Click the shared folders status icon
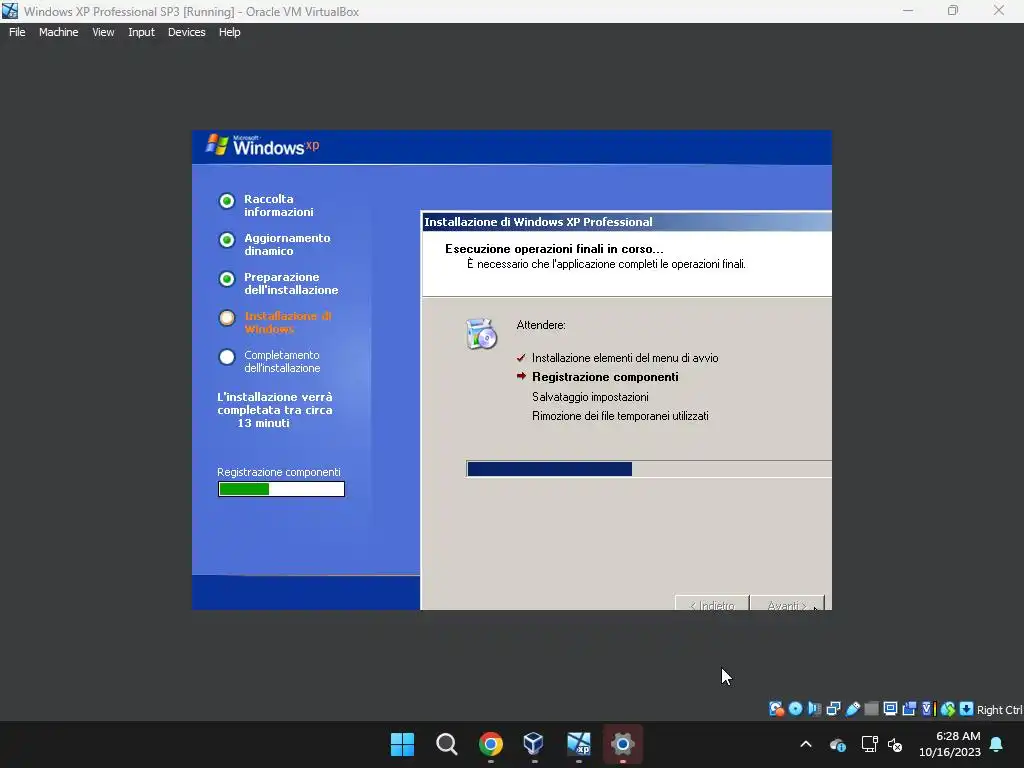 pos(871,709)
